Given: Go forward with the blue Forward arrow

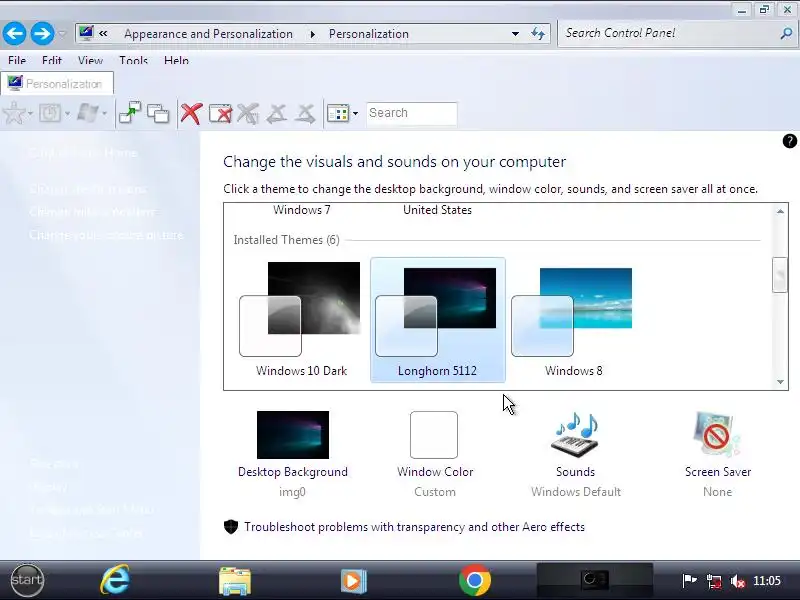Looking at the screenshot, I should coord(42,34).
